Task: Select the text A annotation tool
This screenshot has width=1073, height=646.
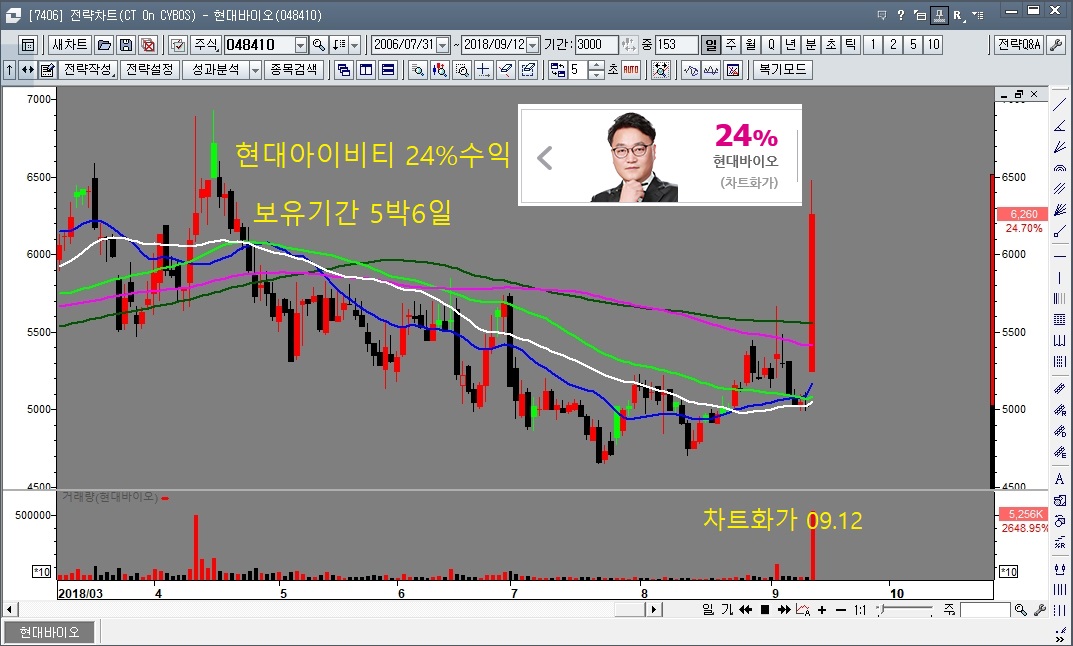Action: click(x=1060, y=479)
